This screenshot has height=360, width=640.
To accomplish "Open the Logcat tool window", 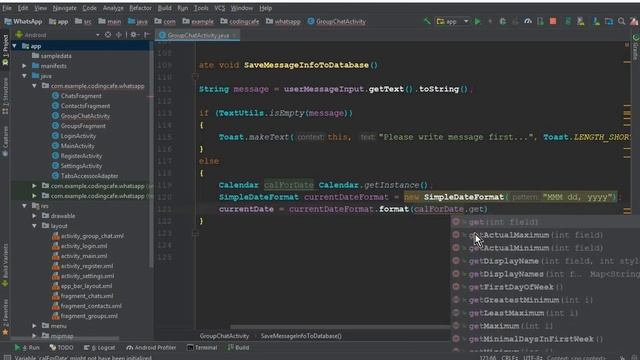I will click(100, 348).
